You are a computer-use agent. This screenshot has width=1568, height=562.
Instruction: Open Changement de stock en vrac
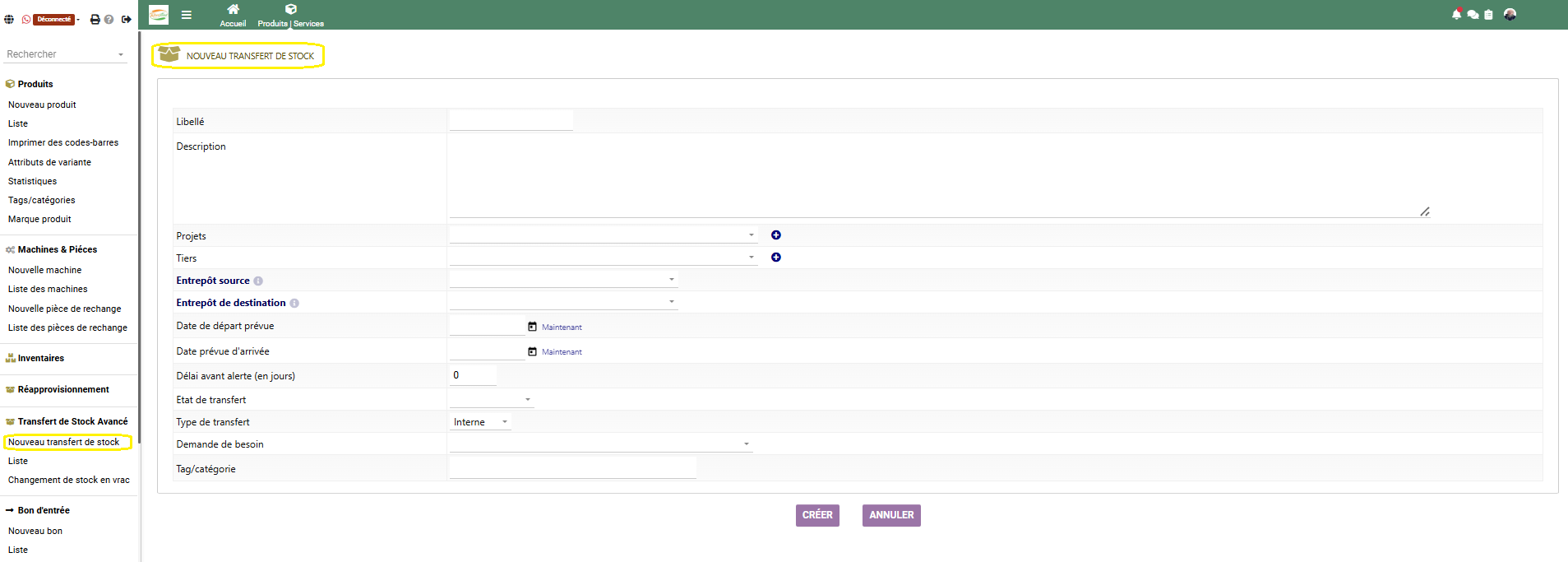click(x=69, y=480)
